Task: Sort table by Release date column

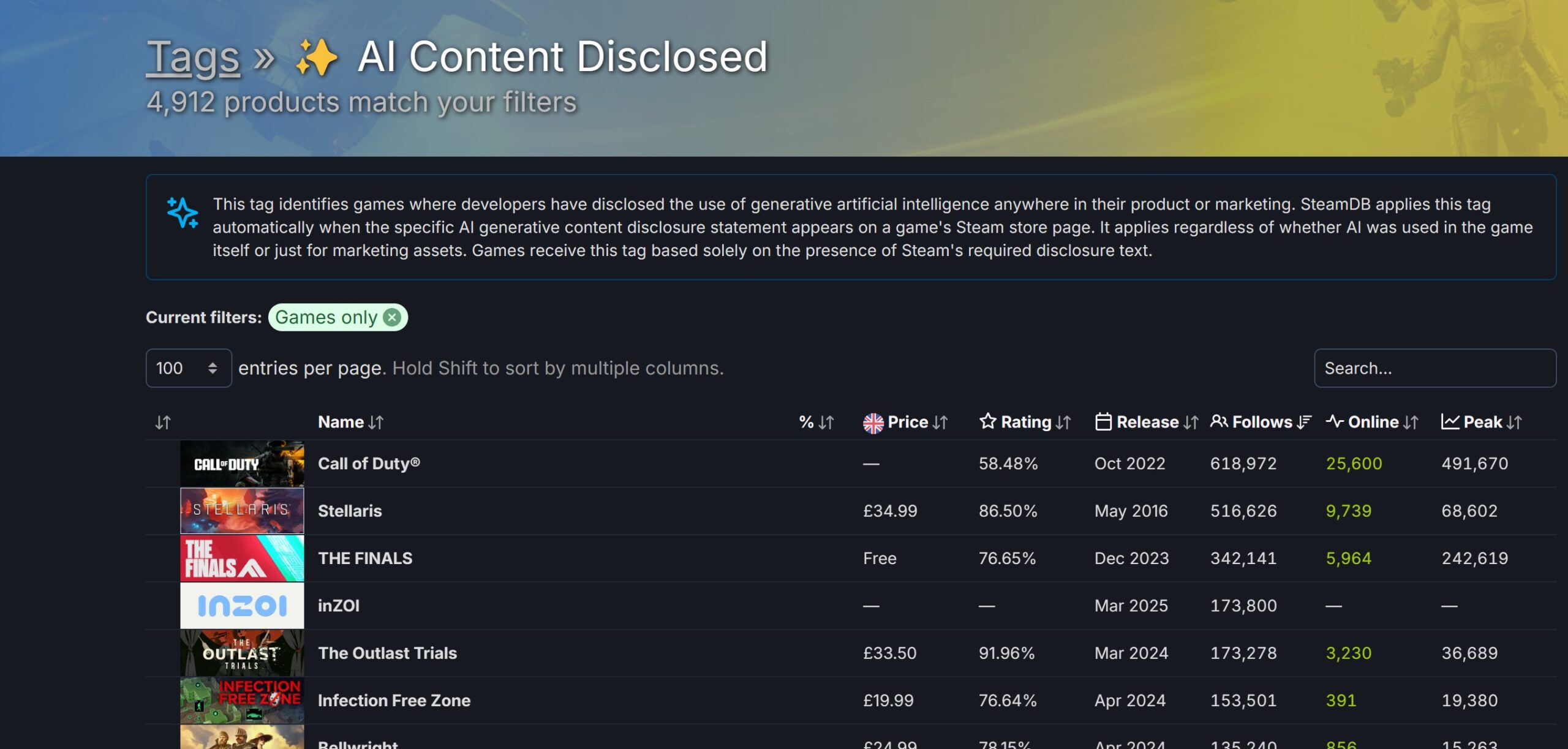Action: 1146,422
